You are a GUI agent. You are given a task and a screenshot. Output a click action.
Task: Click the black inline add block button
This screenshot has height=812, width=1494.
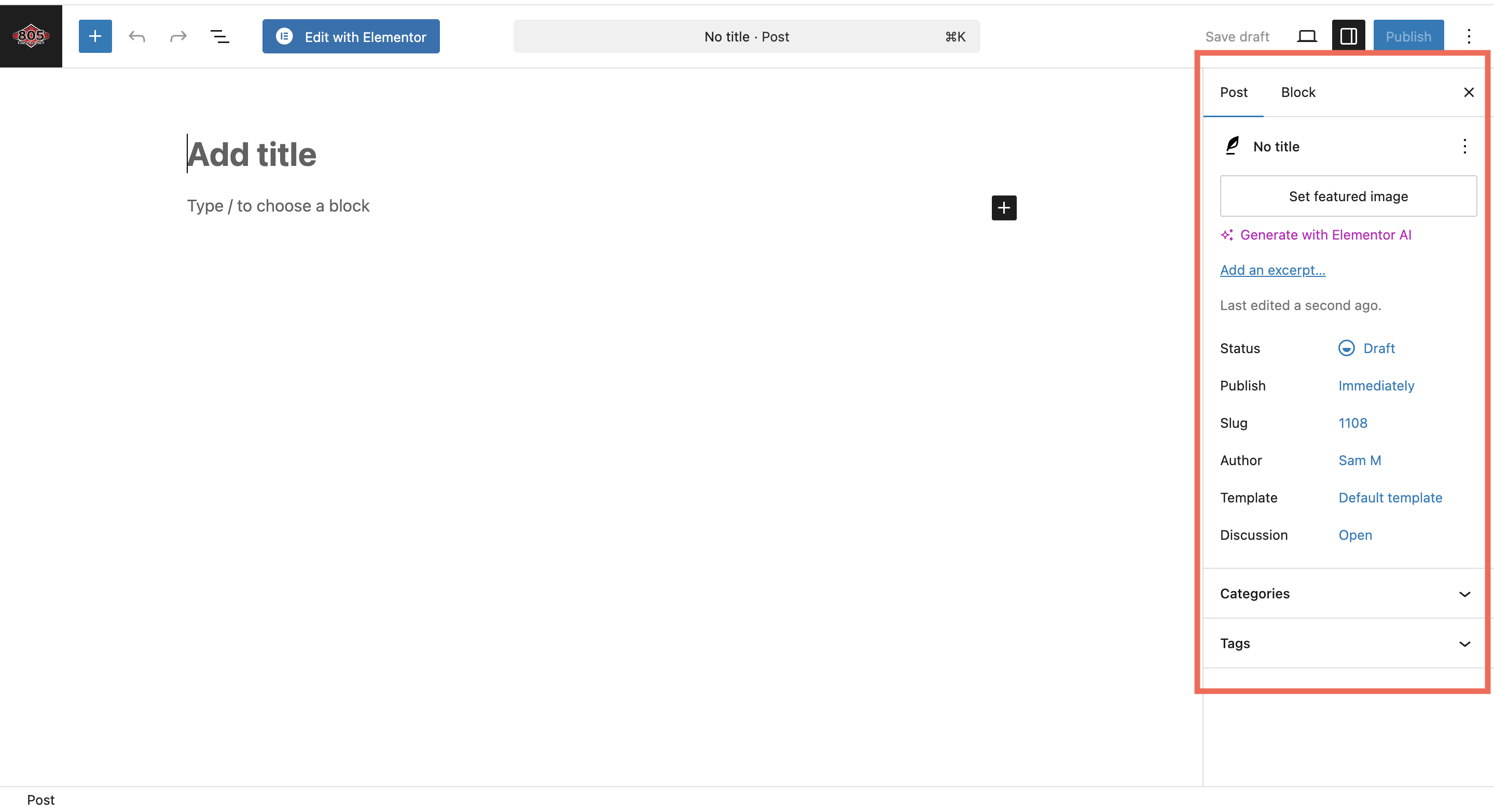click(x=1004, y=207)
